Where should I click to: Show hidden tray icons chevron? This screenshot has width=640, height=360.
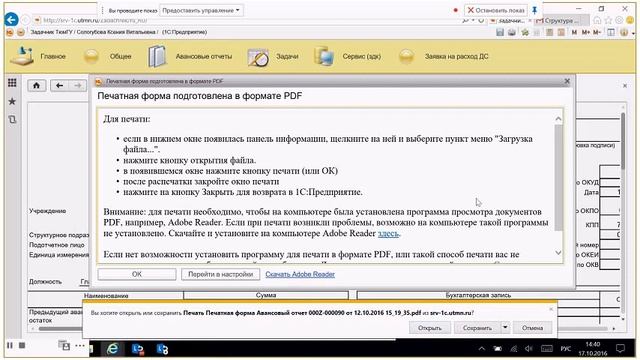[482, 349]
